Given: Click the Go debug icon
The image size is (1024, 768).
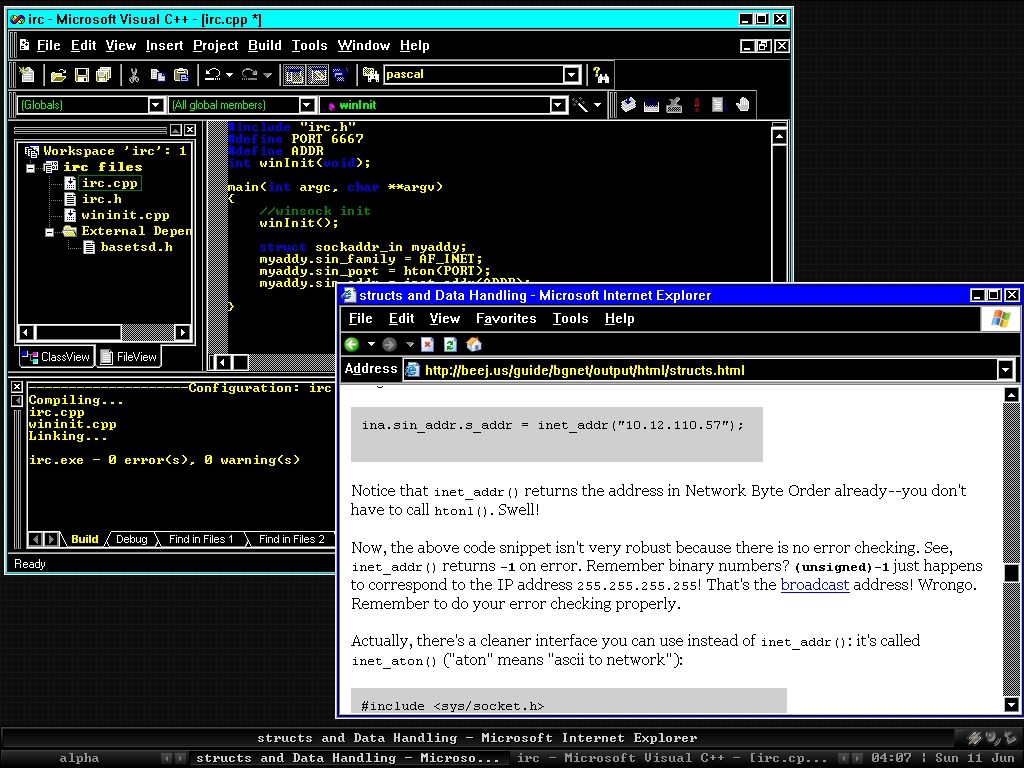Looking at the screenshot, I should click(718, 104).
